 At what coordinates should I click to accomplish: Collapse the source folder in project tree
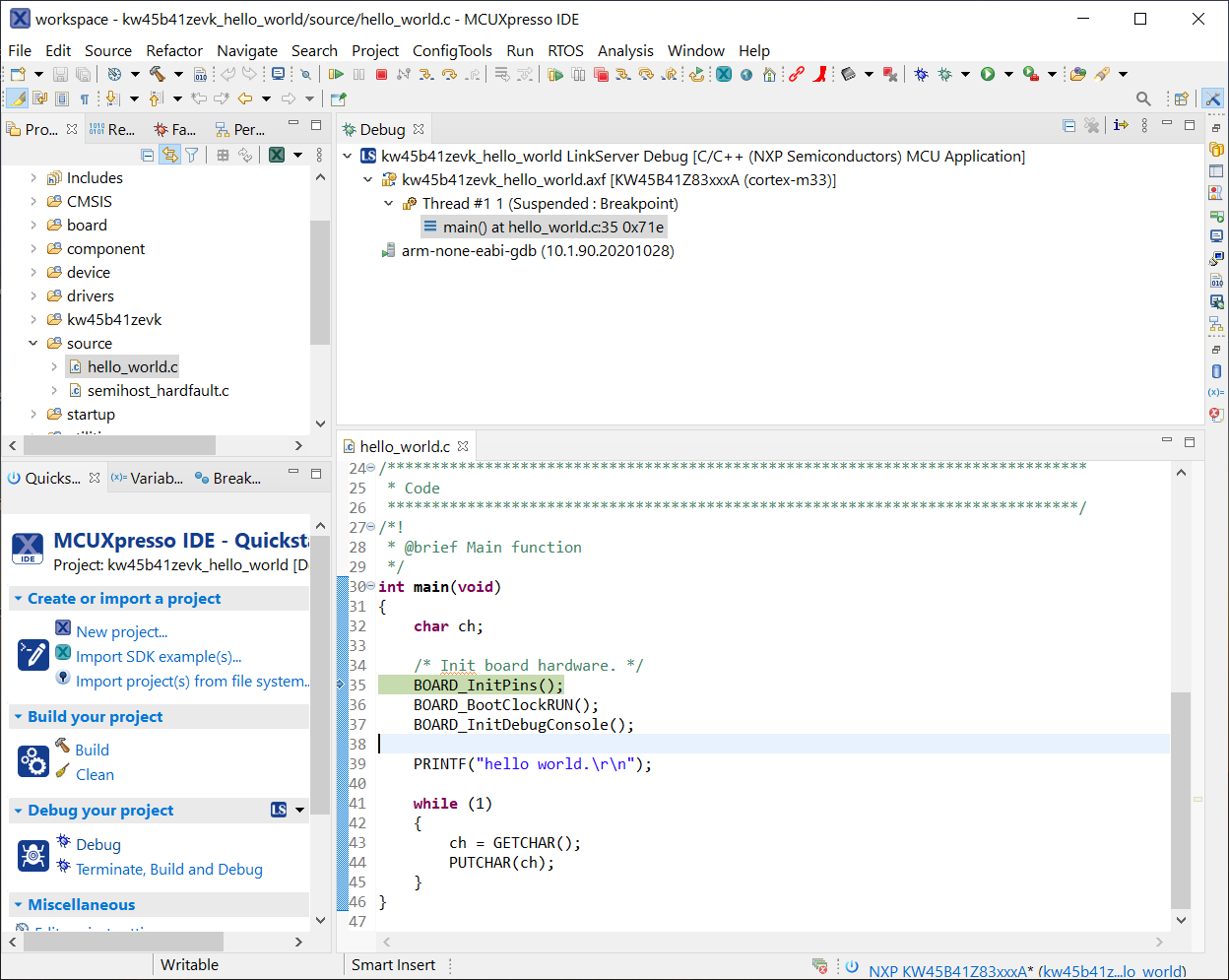point(33,344)
